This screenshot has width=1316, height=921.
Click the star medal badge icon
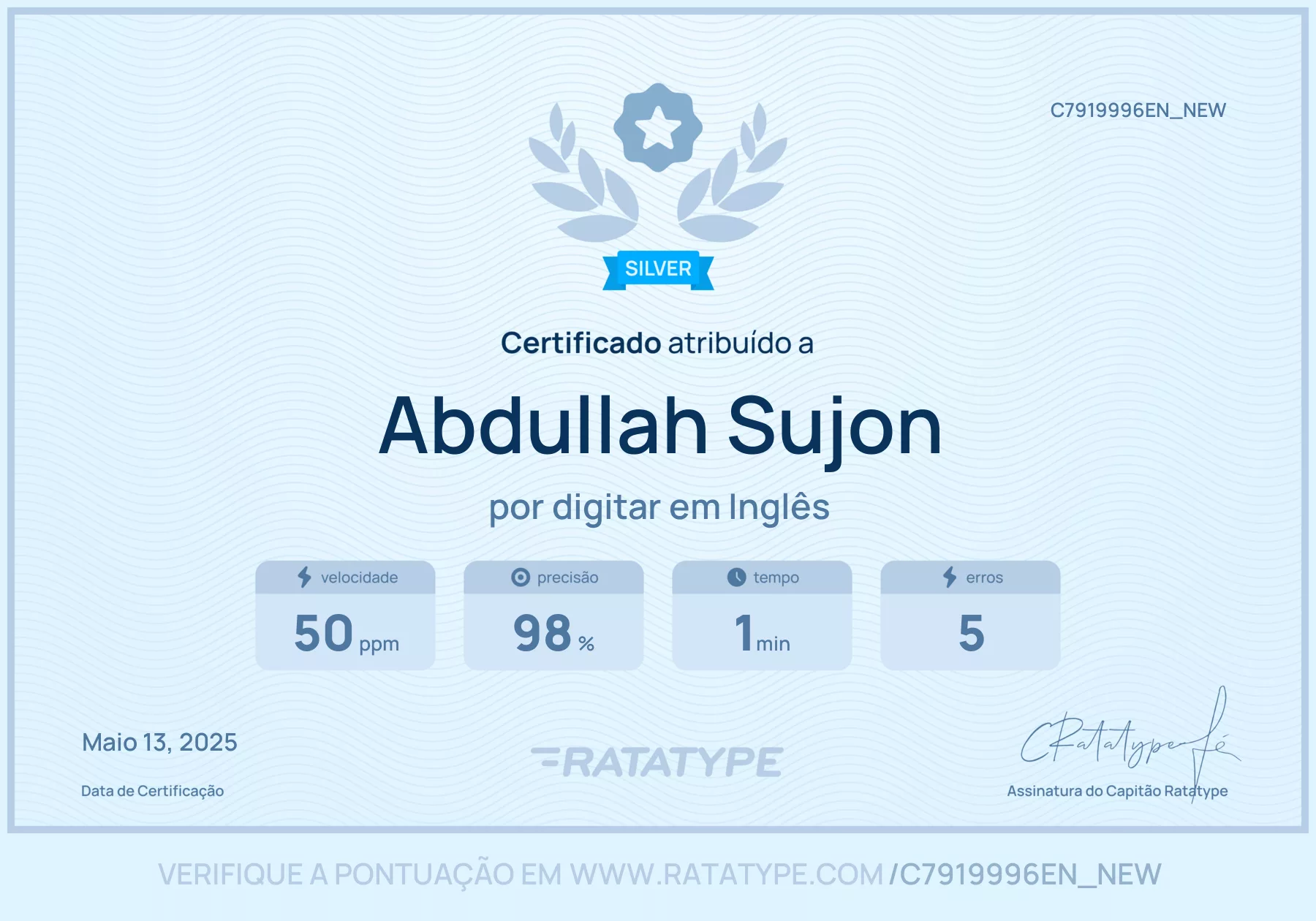(658, 127)
